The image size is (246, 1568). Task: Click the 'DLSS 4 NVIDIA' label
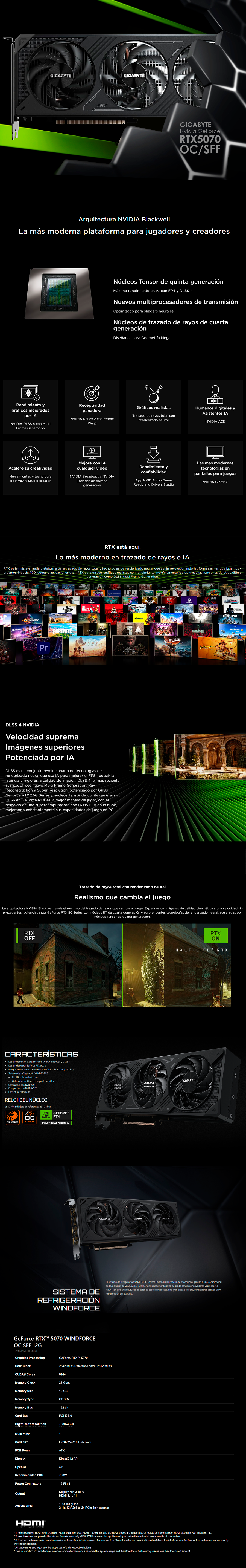pos(22,725)
